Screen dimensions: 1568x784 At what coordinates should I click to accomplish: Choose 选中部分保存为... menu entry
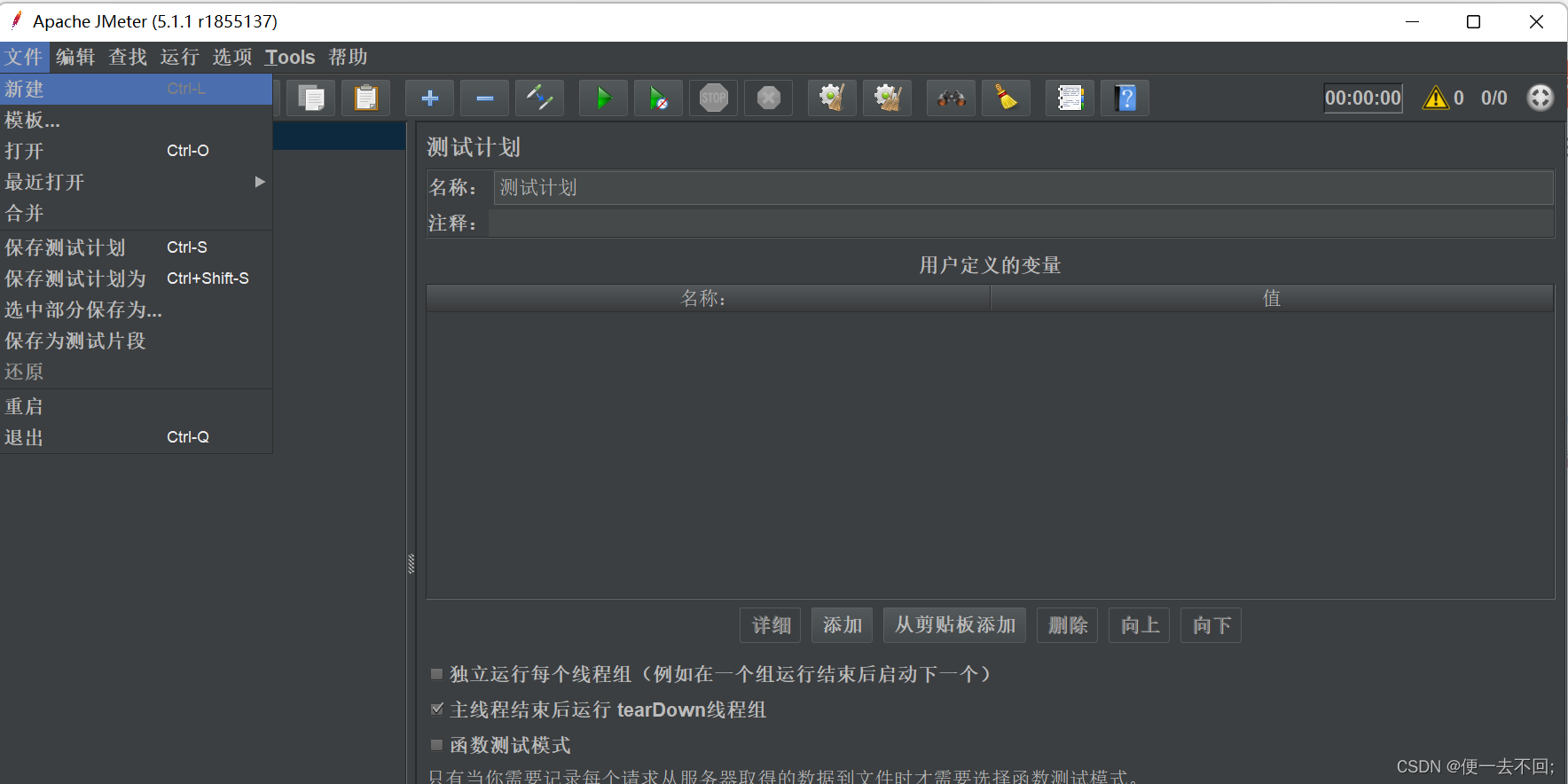(136, 310)
